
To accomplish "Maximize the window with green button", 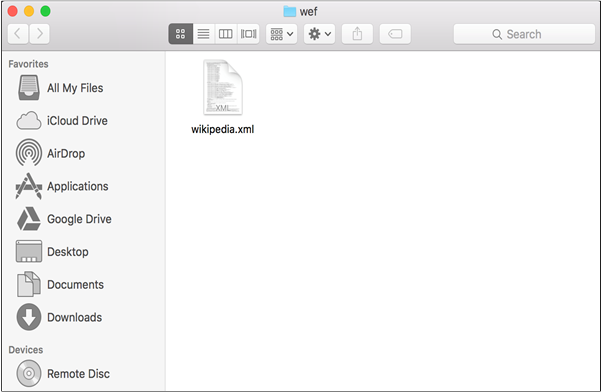I will [45, 11].
